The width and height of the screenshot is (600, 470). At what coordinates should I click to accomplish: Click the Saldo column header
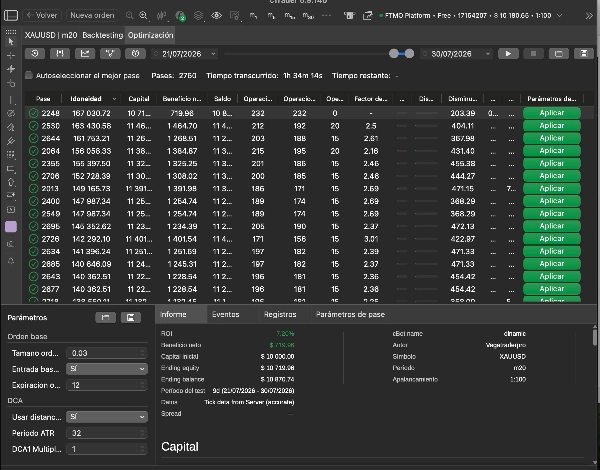pyautogui.click(x=222, y=99)
